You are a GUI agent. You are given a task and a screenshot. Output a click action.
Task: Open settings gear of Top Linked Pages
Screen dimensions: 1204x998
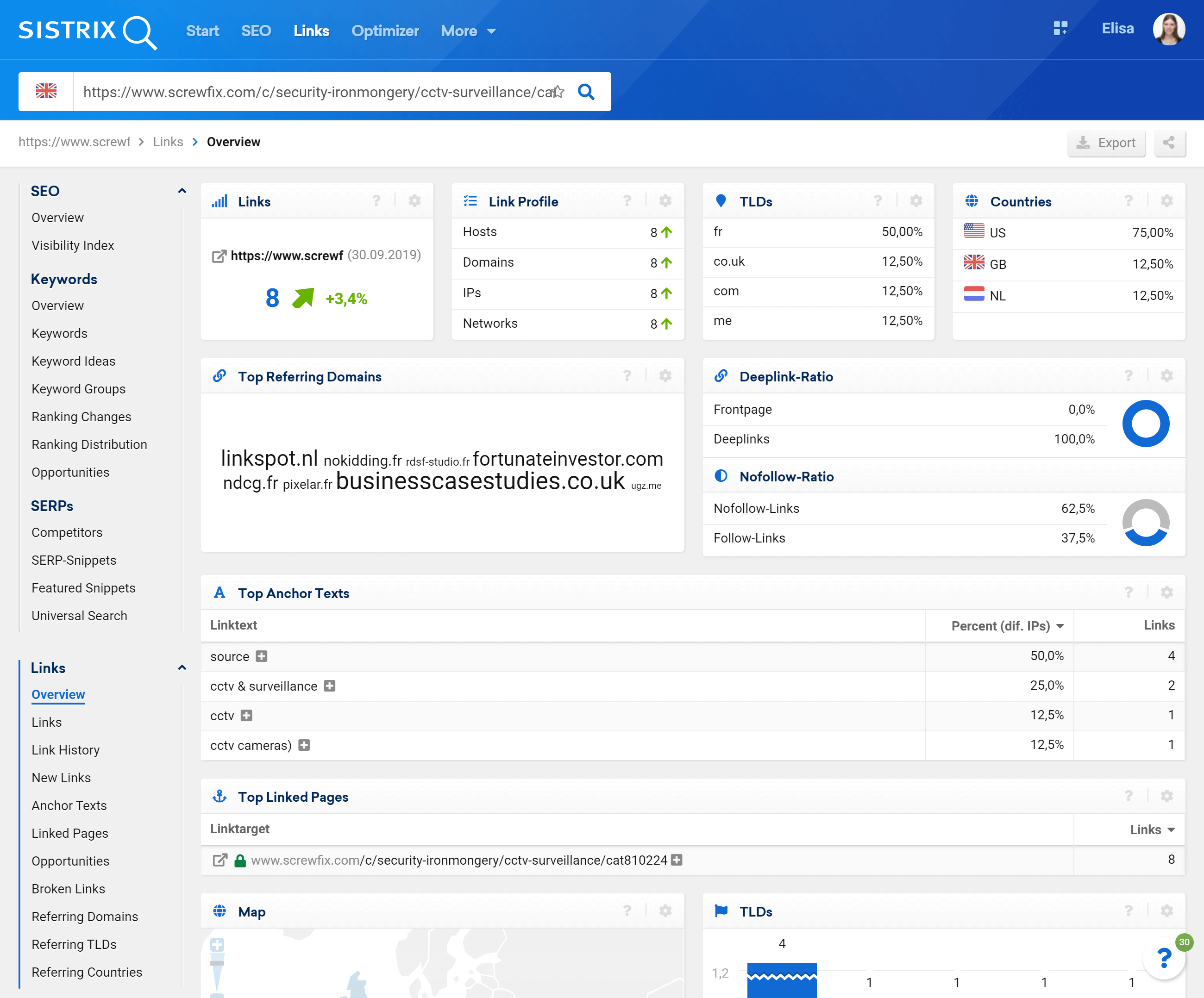pos(1166,796)
